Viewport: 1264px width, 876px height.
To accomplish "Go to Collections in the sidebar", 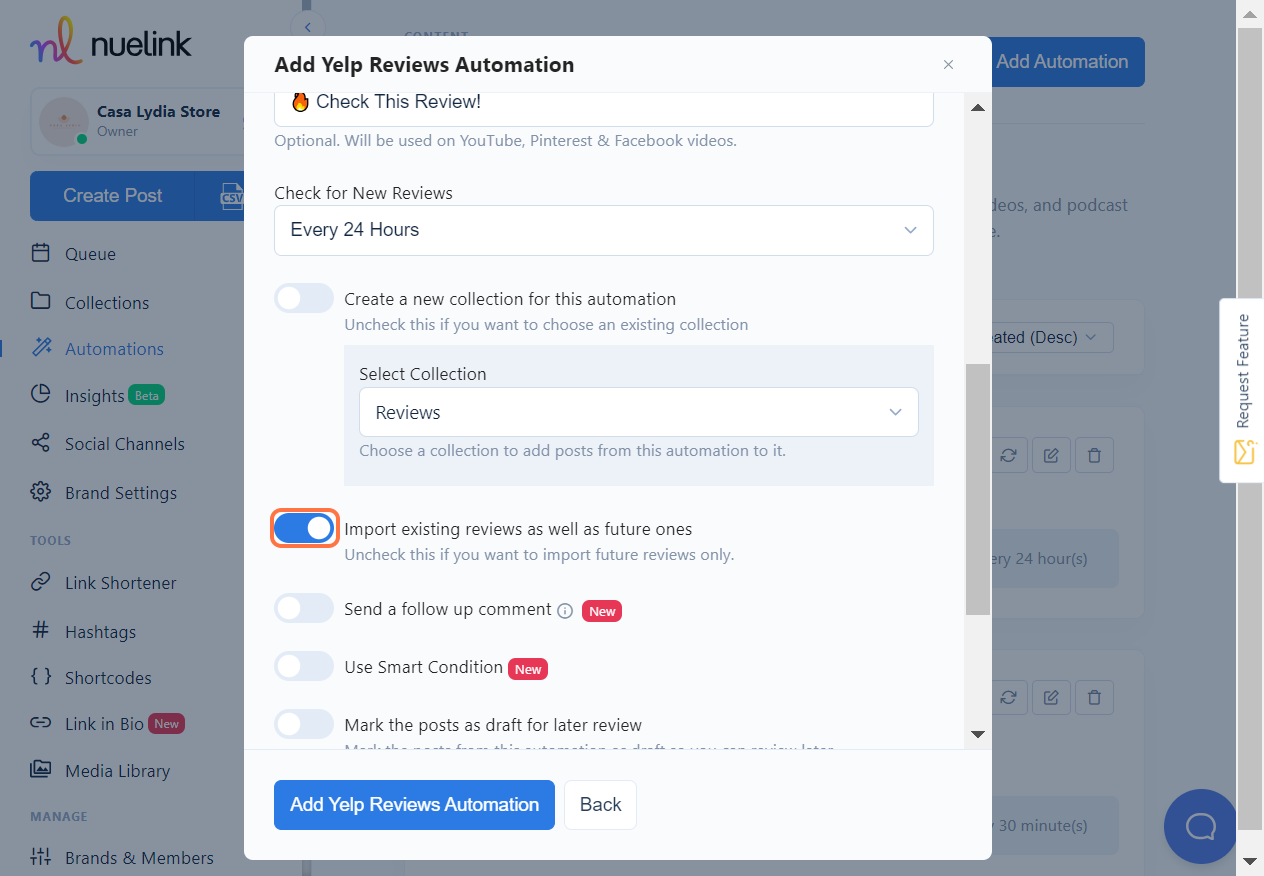I will 107,303.
